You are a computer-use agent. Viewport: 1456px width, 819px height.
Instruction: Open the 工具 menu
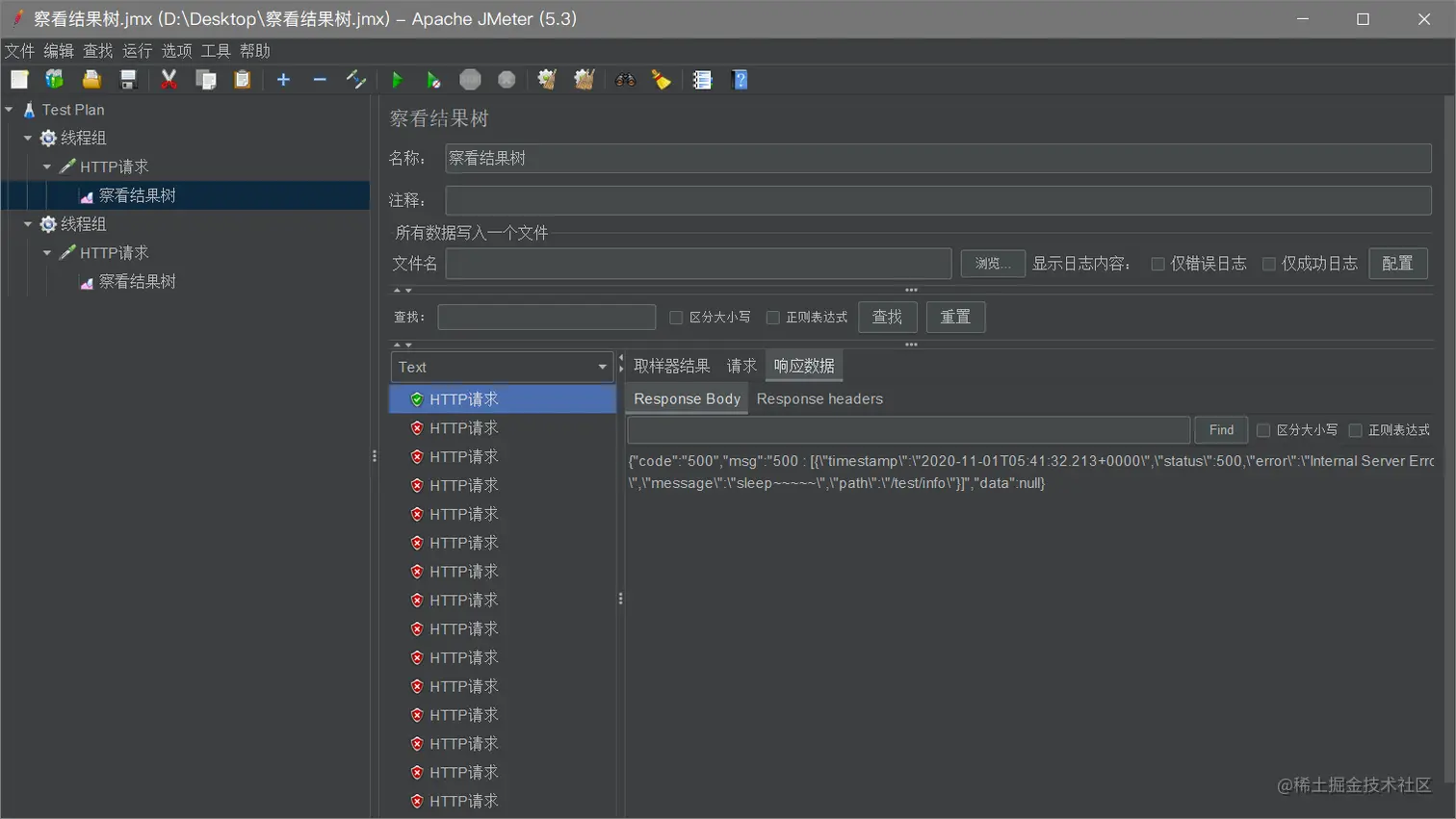216,51
